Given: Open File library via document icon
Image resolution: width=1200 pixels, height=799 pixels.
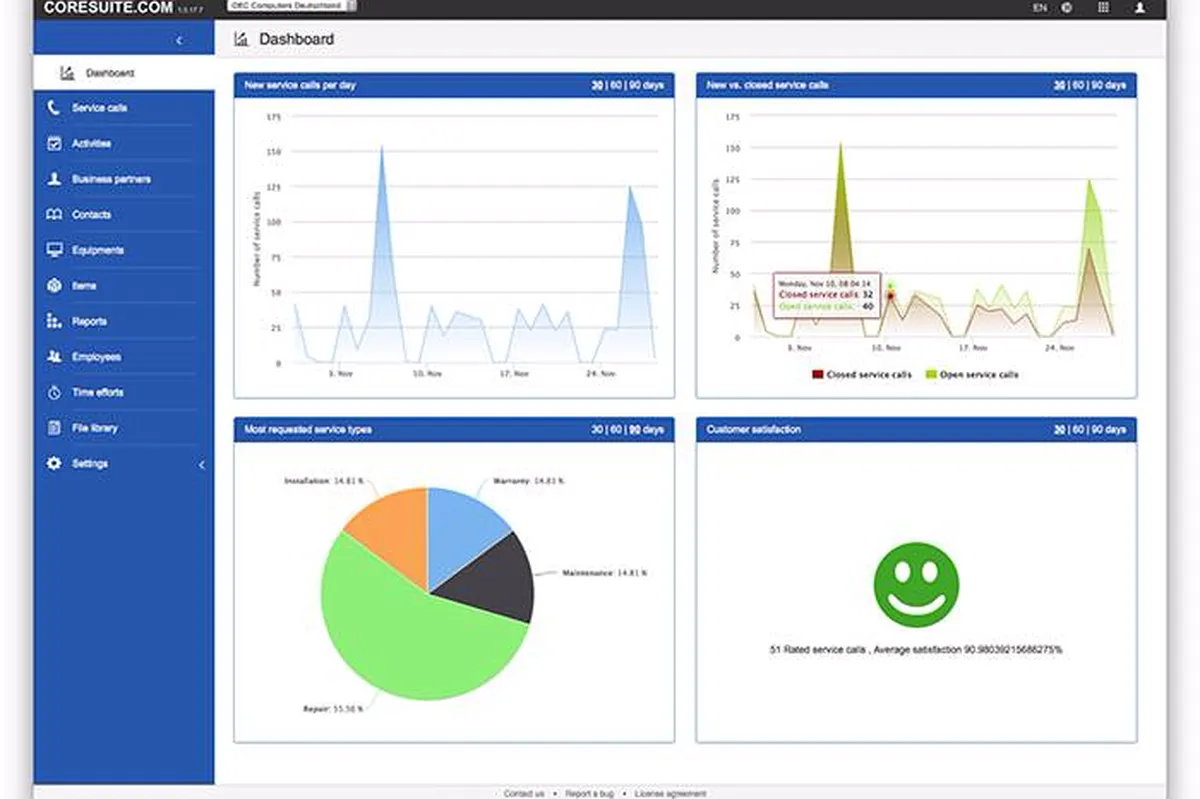Looking at the screenshot, I should (x=54, y=428).
